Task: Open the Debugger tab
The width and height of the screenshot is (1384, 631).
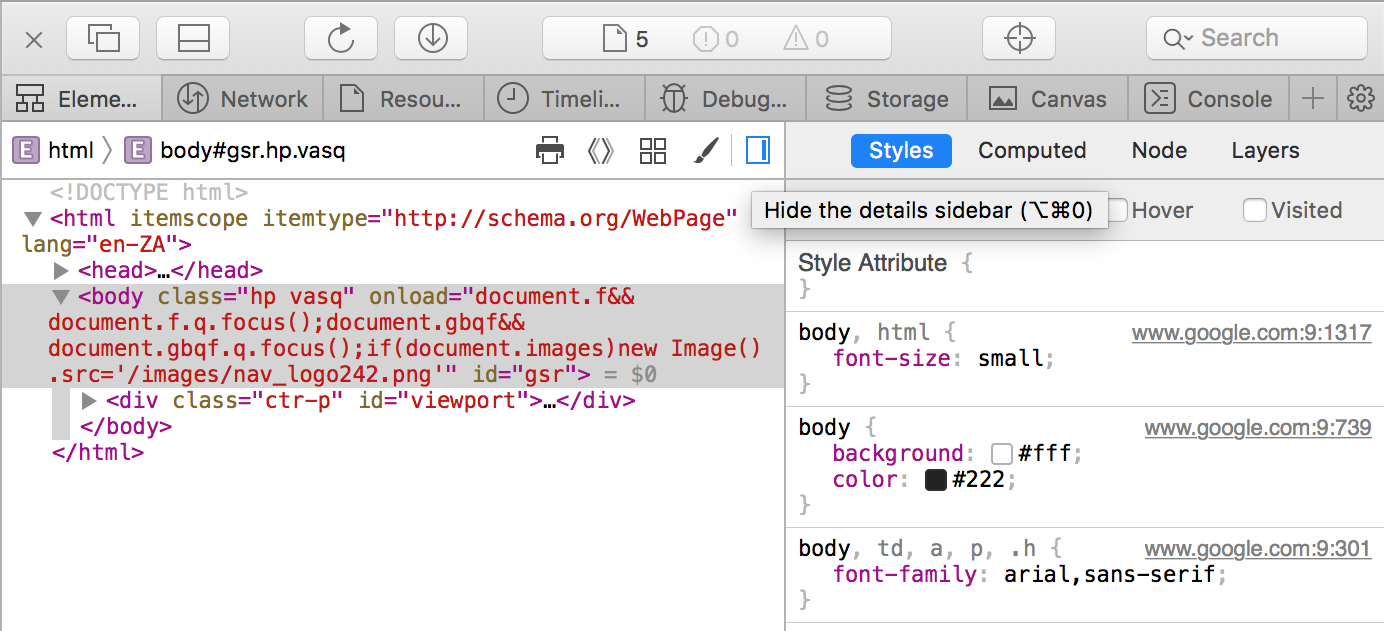Action: [x=725, y=99]
